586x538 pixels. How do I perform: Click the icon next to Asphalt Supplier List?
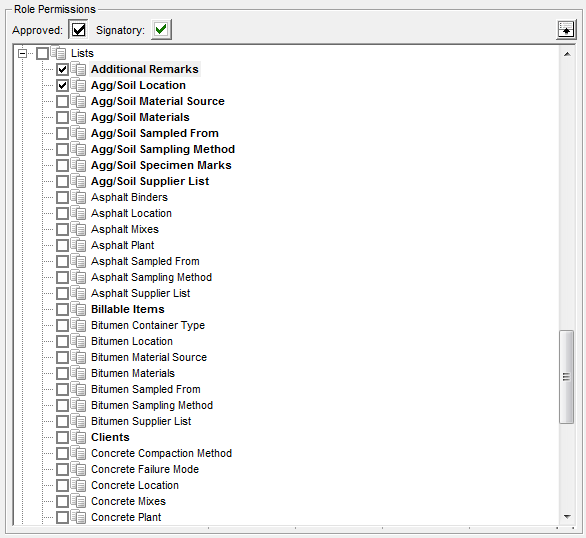click(x=78, y=293)
